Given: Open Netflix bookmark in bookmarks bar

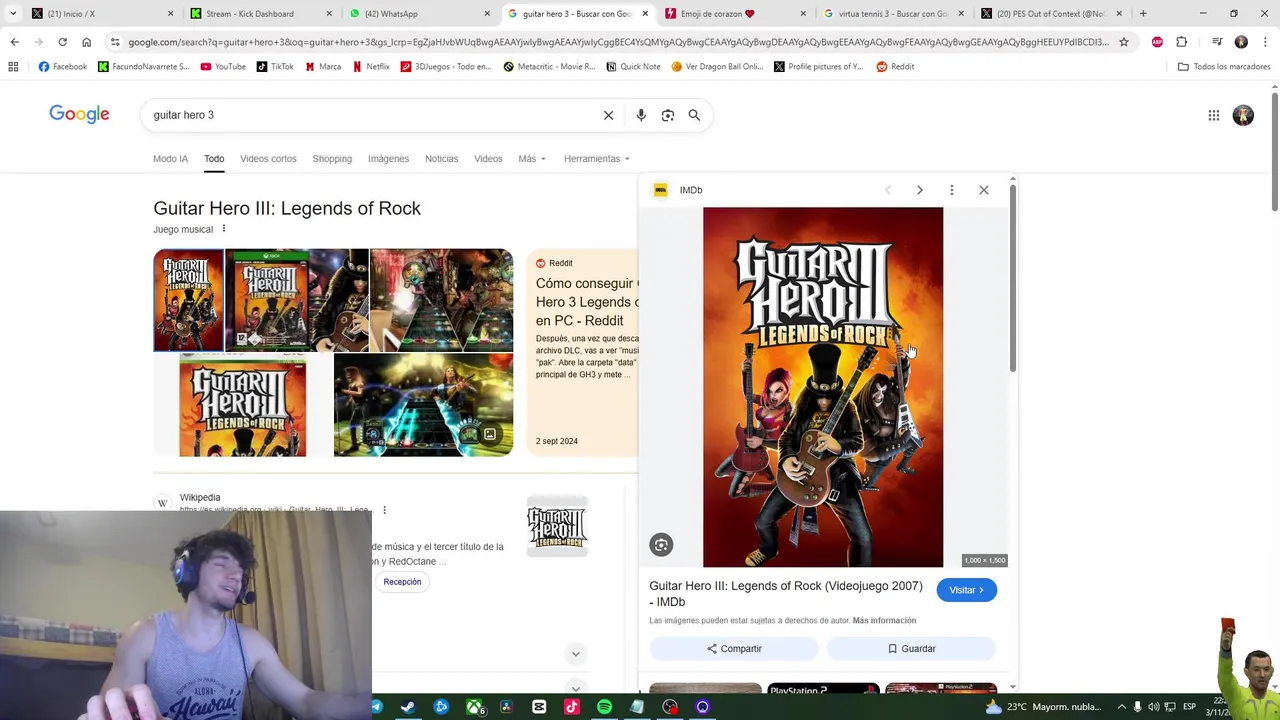Looking at the screenshot, I should pos(371,67).
